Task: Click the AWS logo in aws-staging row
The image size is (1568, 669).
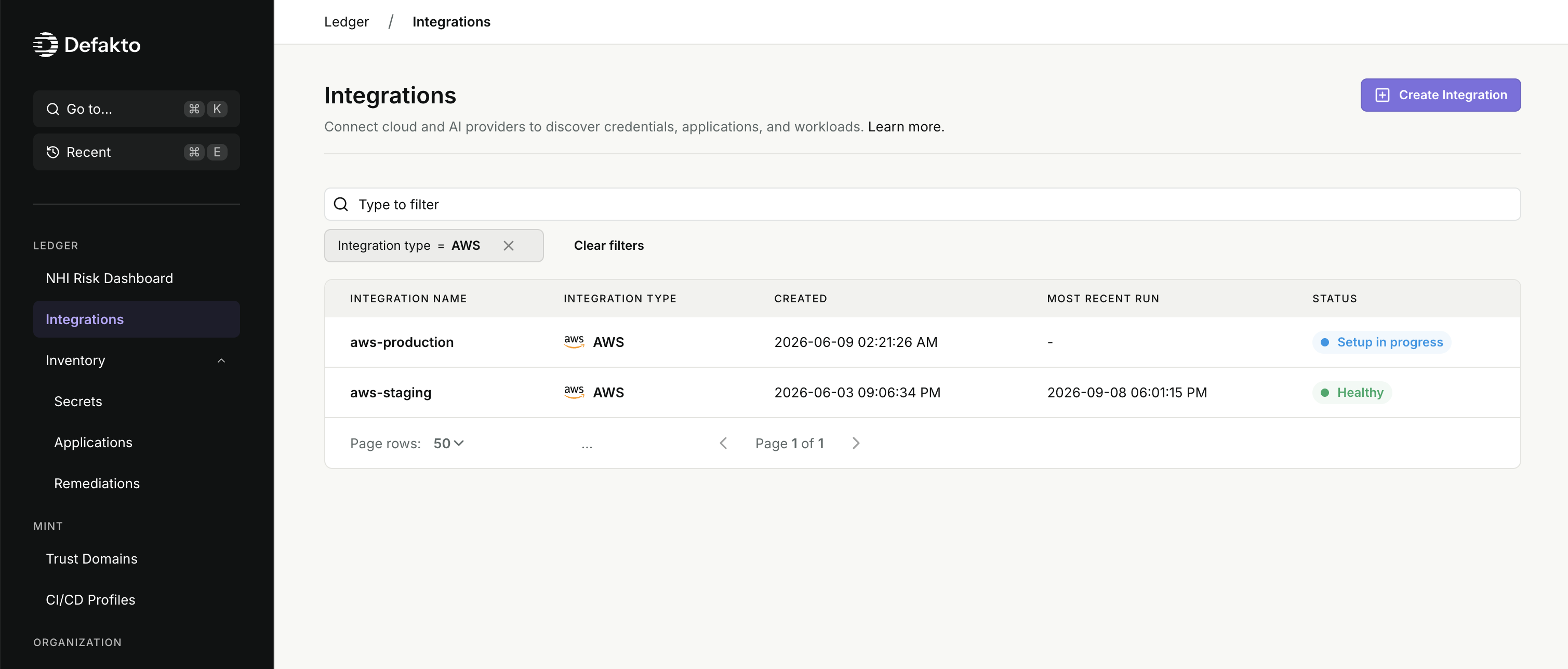Action: pyautogui.click(x=574, y=393)
